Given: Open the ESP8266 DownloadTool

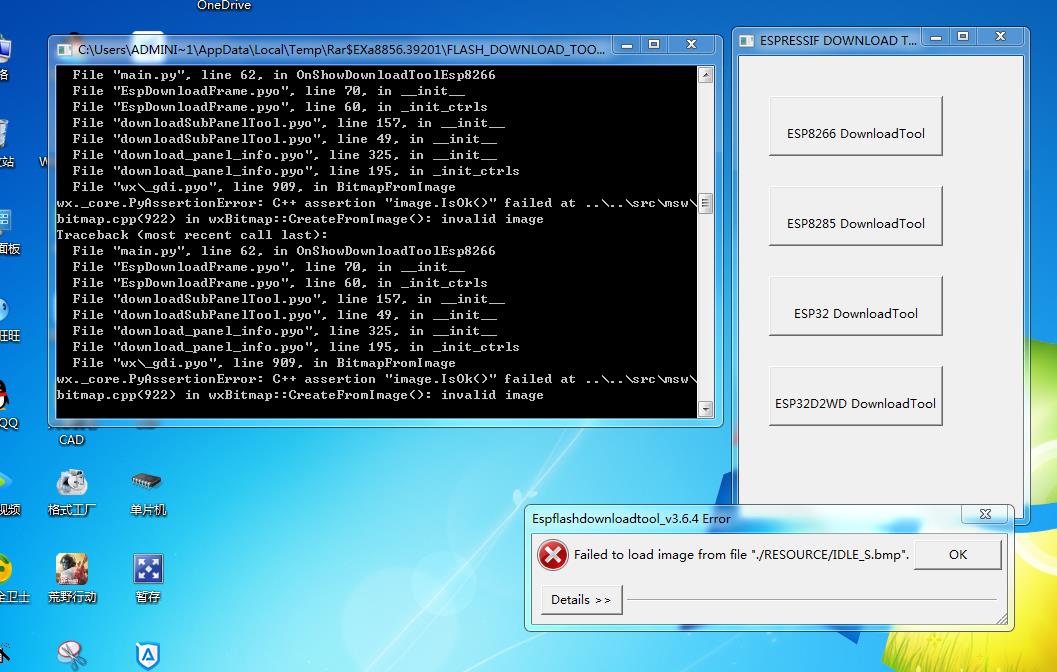Looking at the screenshot, I should 855,126.
